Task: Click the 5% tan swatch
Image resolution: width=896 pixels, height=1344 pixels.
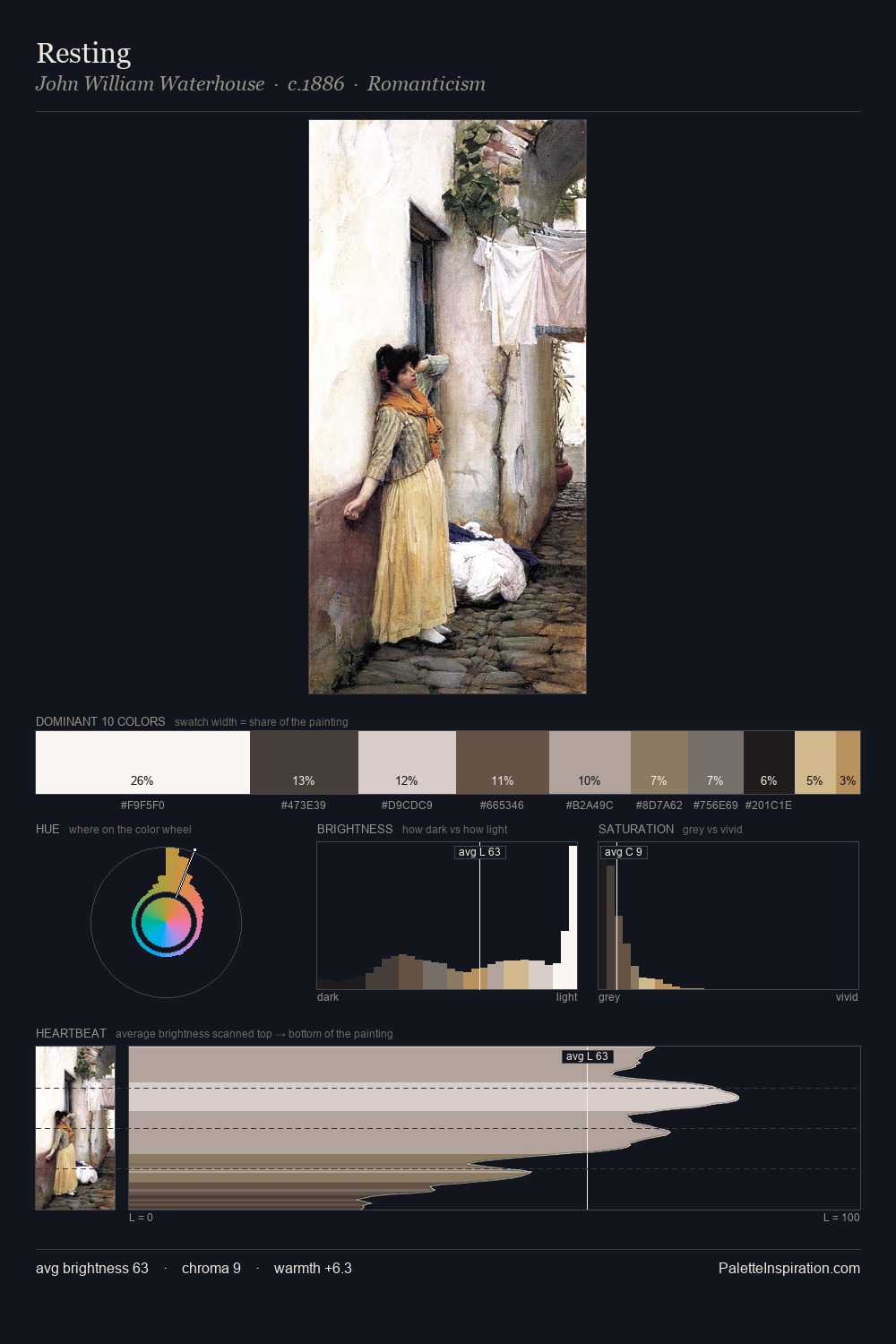Action: click(x=815, y=762)
